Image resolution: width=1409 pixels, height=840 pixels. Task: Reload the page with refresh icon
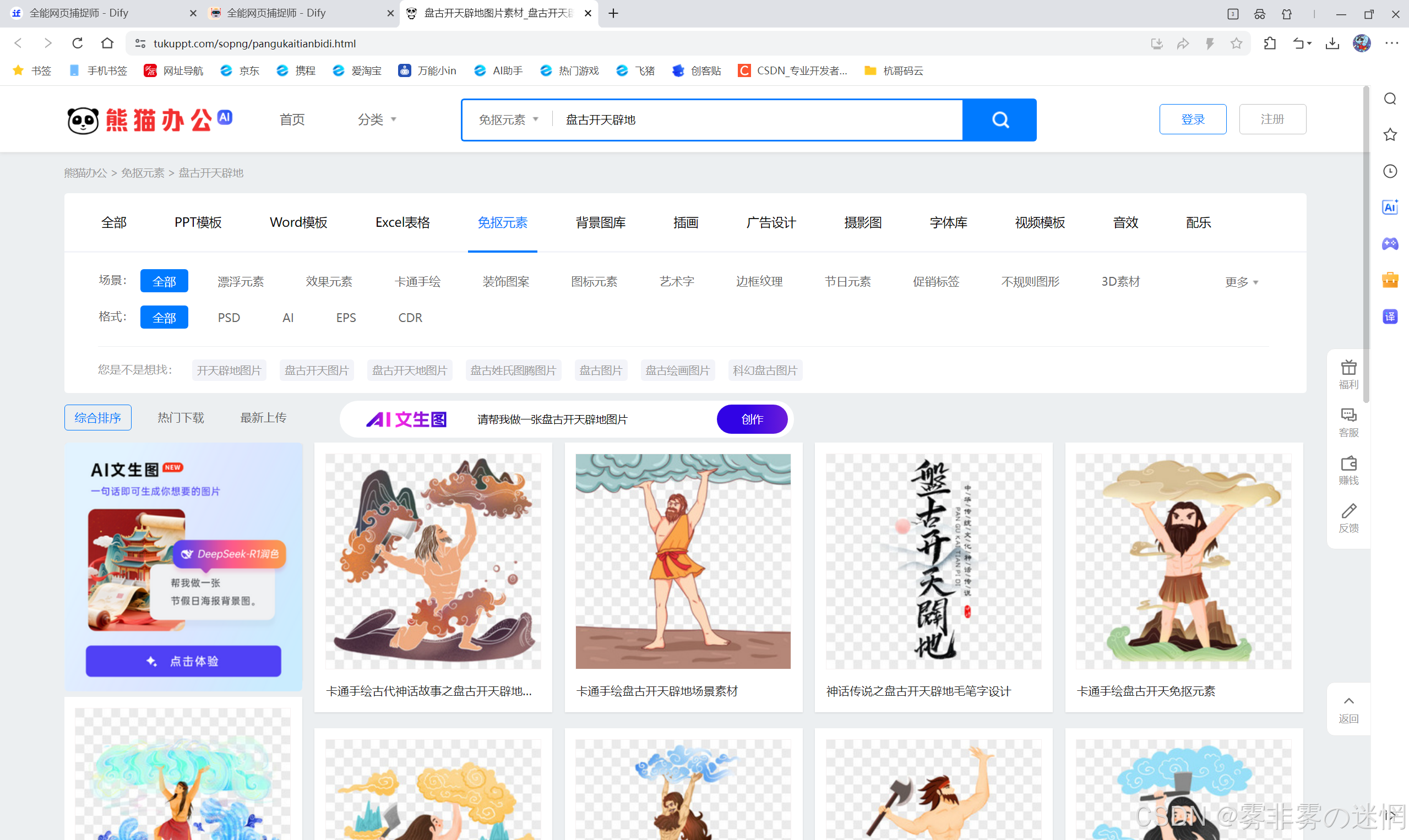78,43
